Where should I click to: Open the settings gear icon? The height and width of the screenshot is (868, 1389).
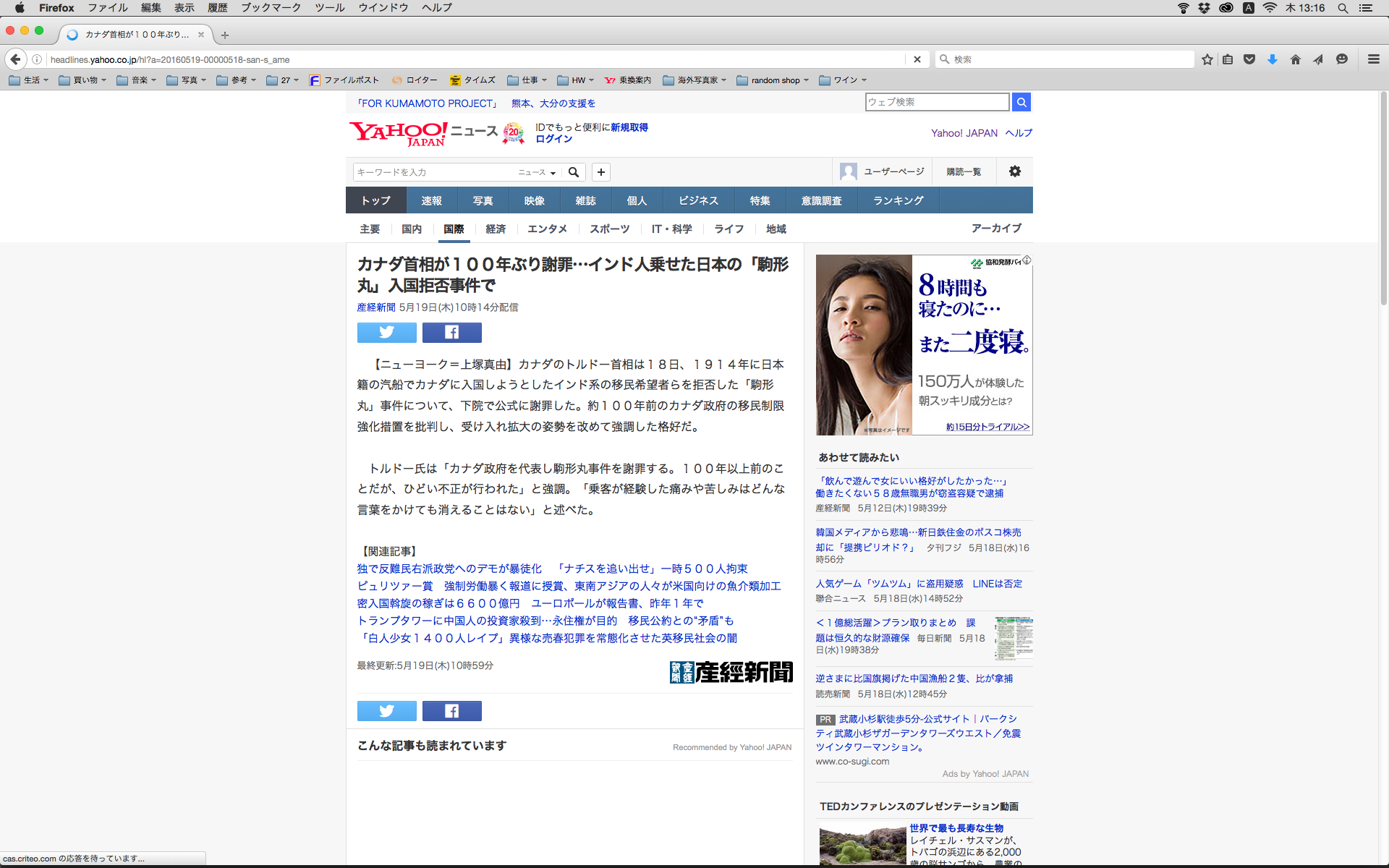coord(1014,171)
